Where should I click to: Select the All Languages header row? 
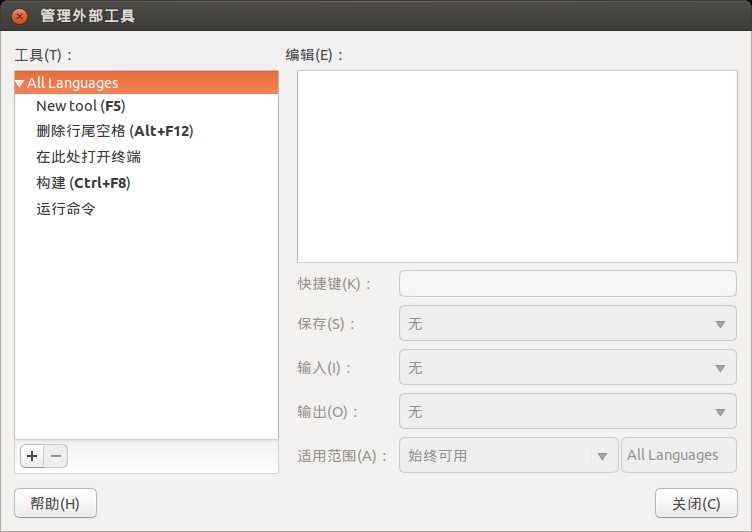(146, 83)
